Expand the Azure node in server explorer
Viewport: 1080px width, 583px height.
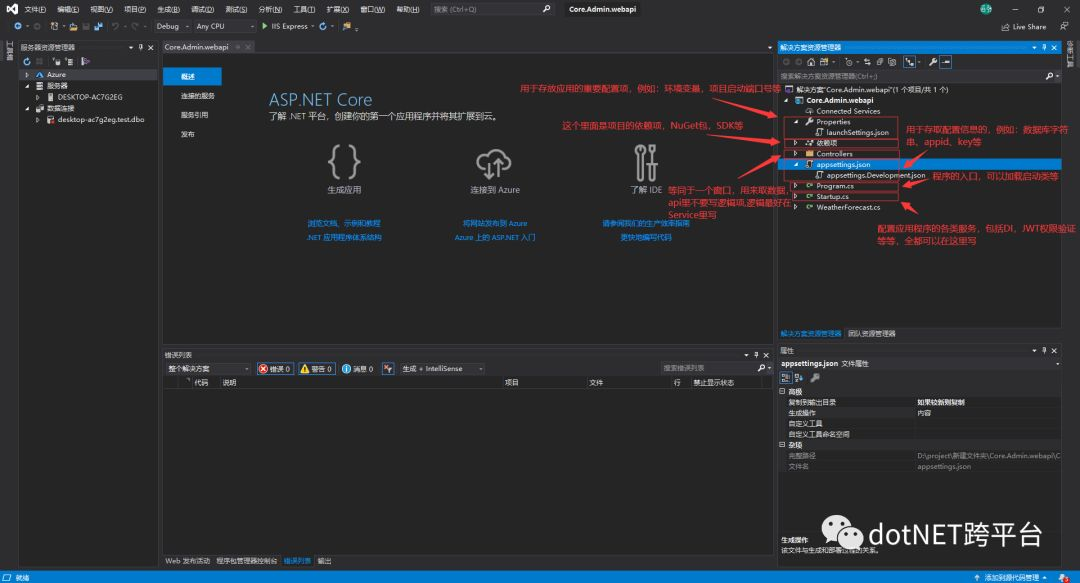[27, 74]
